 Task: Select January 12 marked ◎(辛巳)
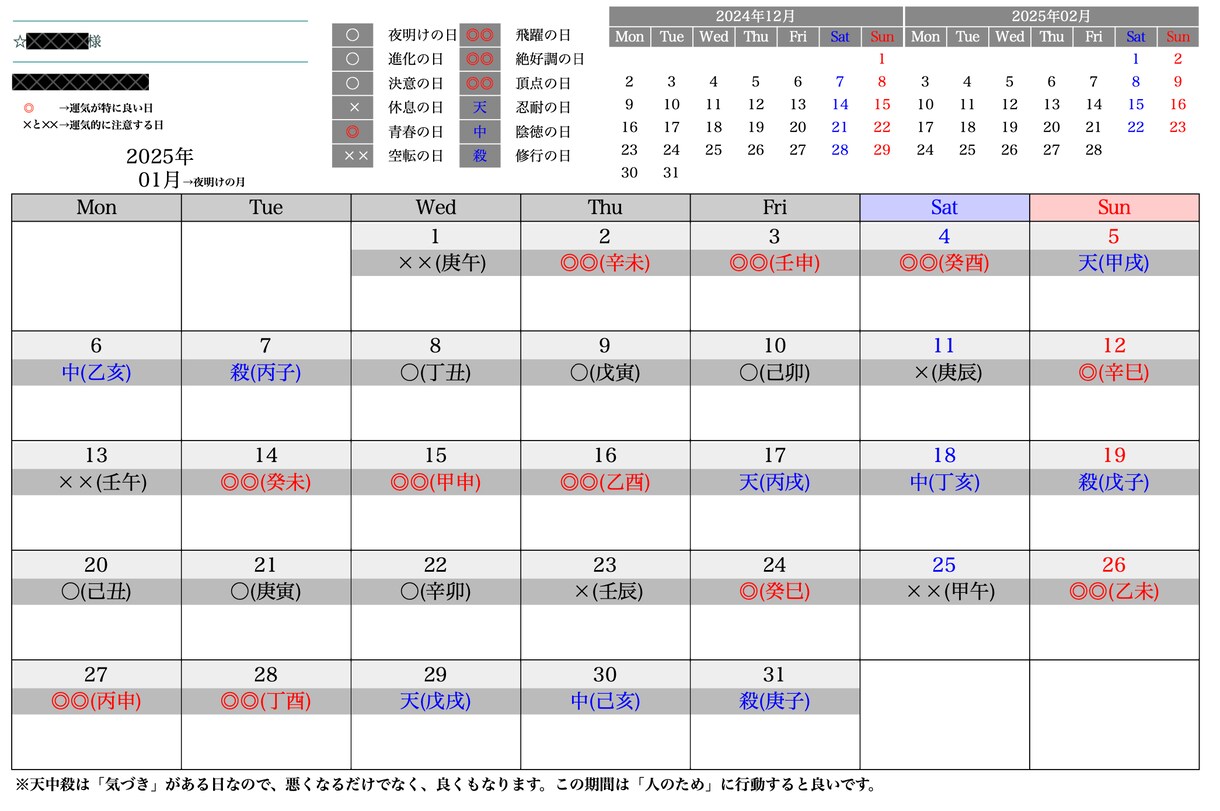(1114, 386)
